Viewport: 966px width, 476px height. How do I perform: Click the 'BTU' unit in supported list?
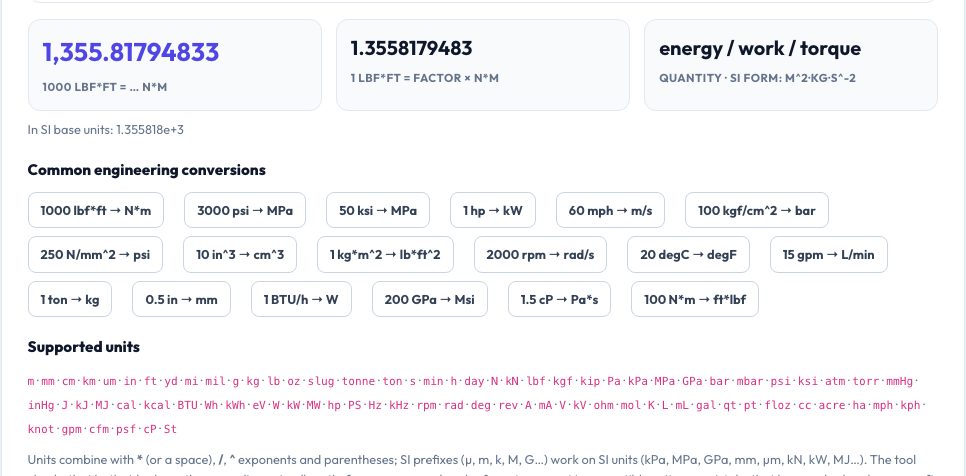pos(187,405)
